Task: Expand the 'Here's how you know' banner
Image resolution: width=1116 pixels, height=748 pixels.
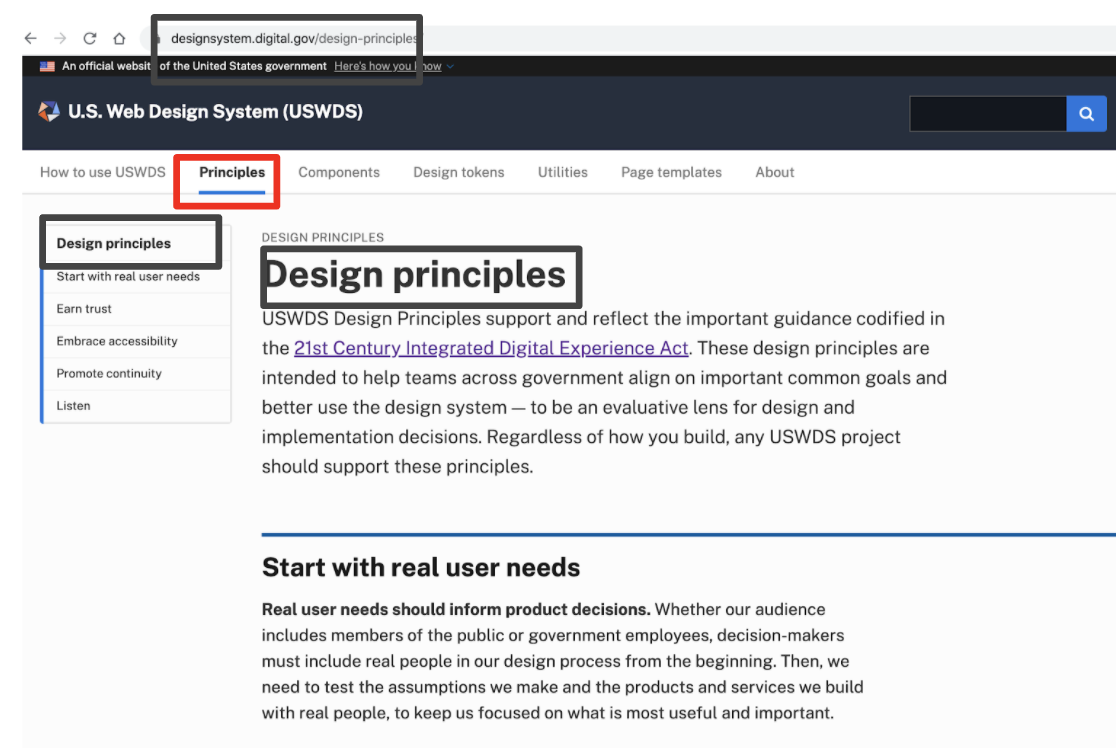Action: pos(394,66)
